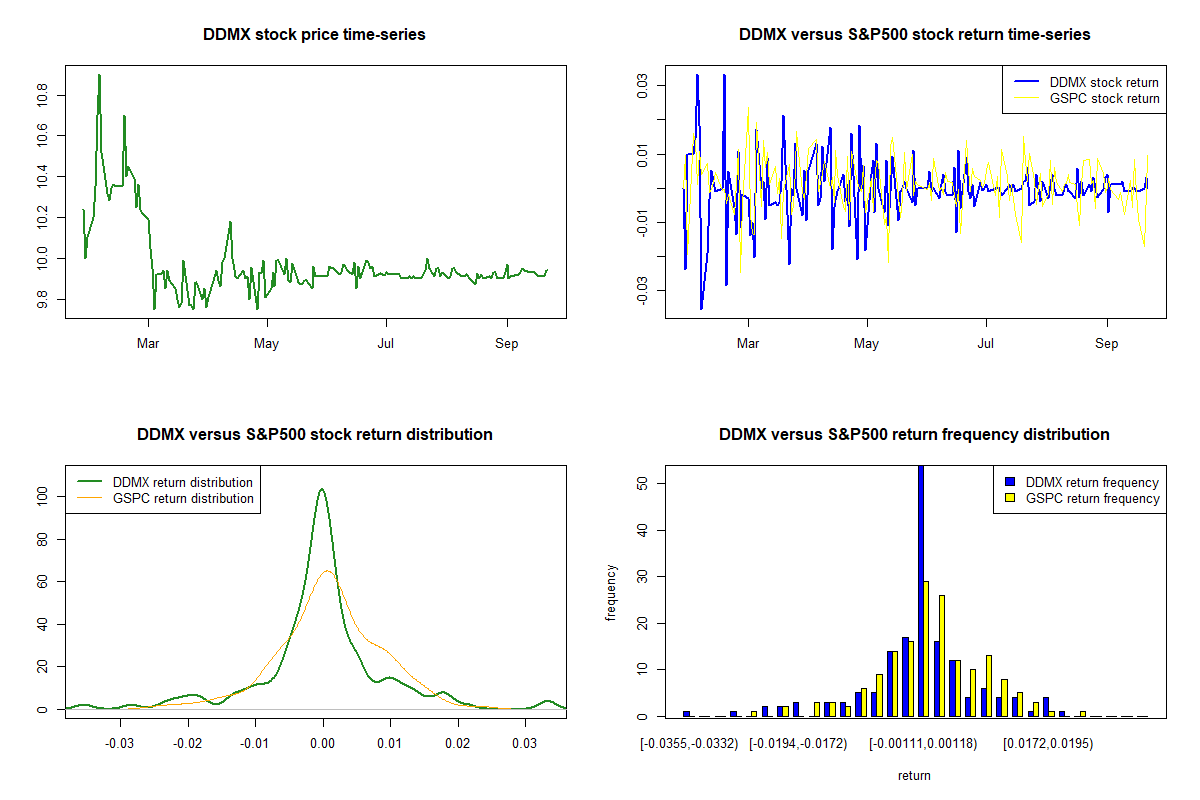Click yellow square swatch for GSPC return frequency
This screenshot has height=800, width=1200.
coord(1009,498)
